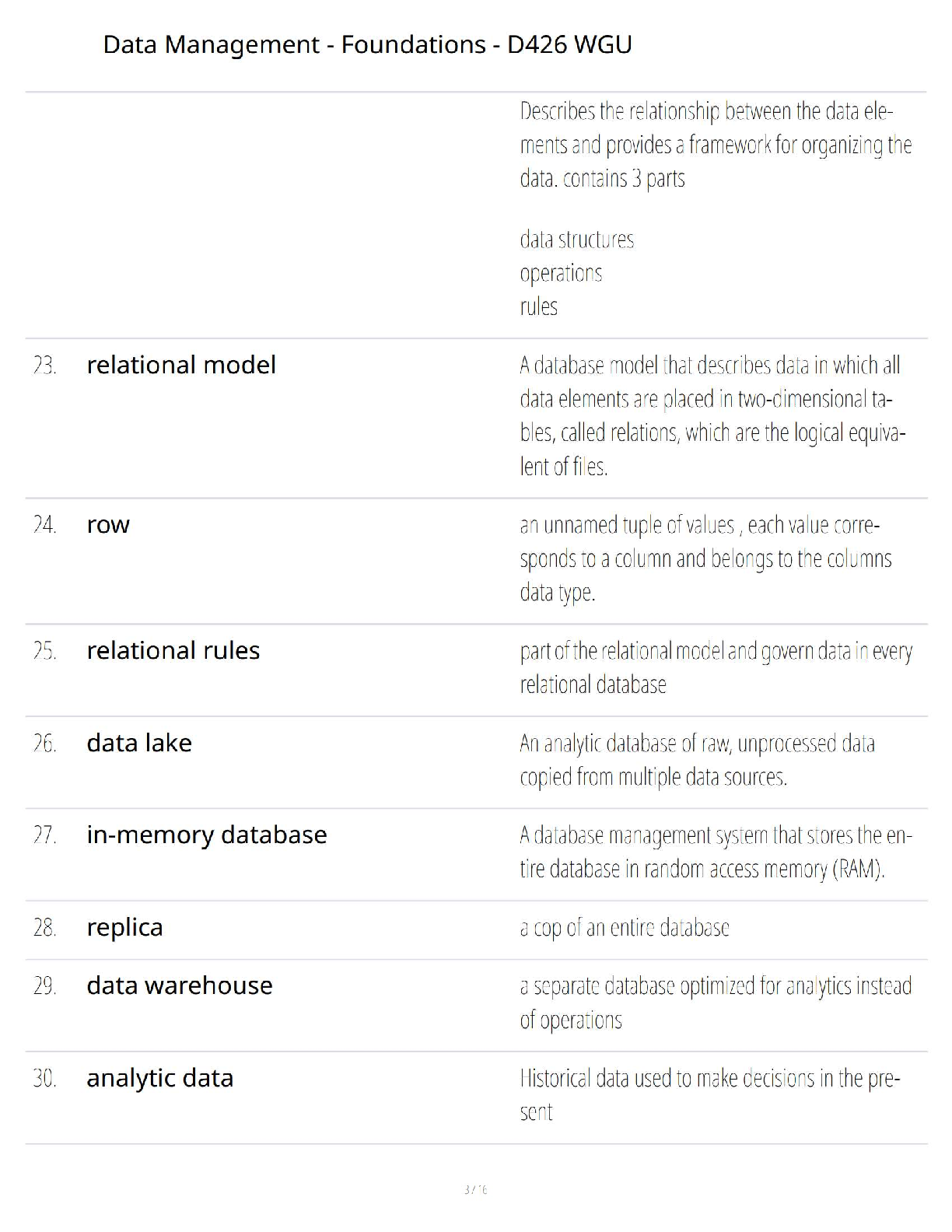Click the term 'data lake'

point(139,743)
